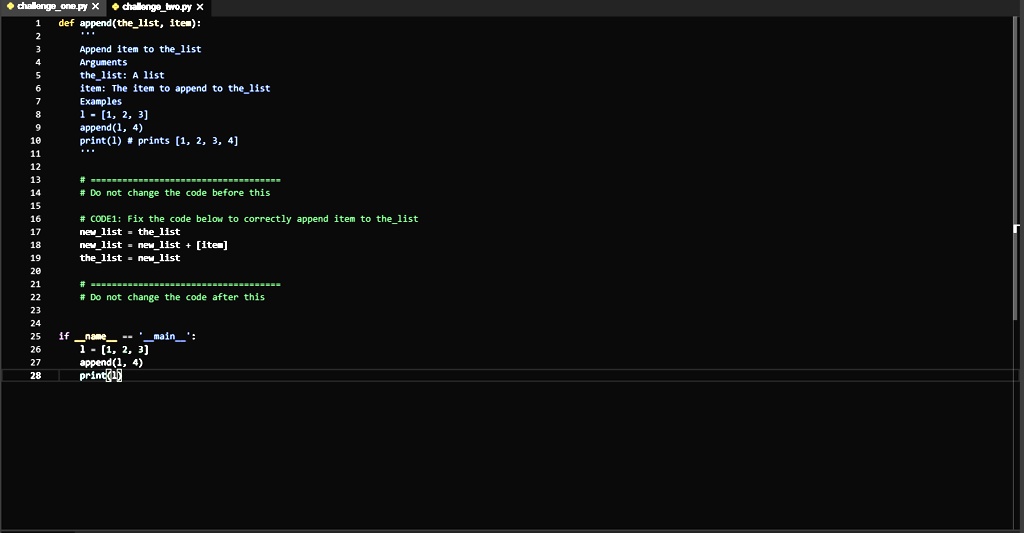Click line number 1 in the gutter
This screenshot has width=1024, height=533.
coord(38,23)
